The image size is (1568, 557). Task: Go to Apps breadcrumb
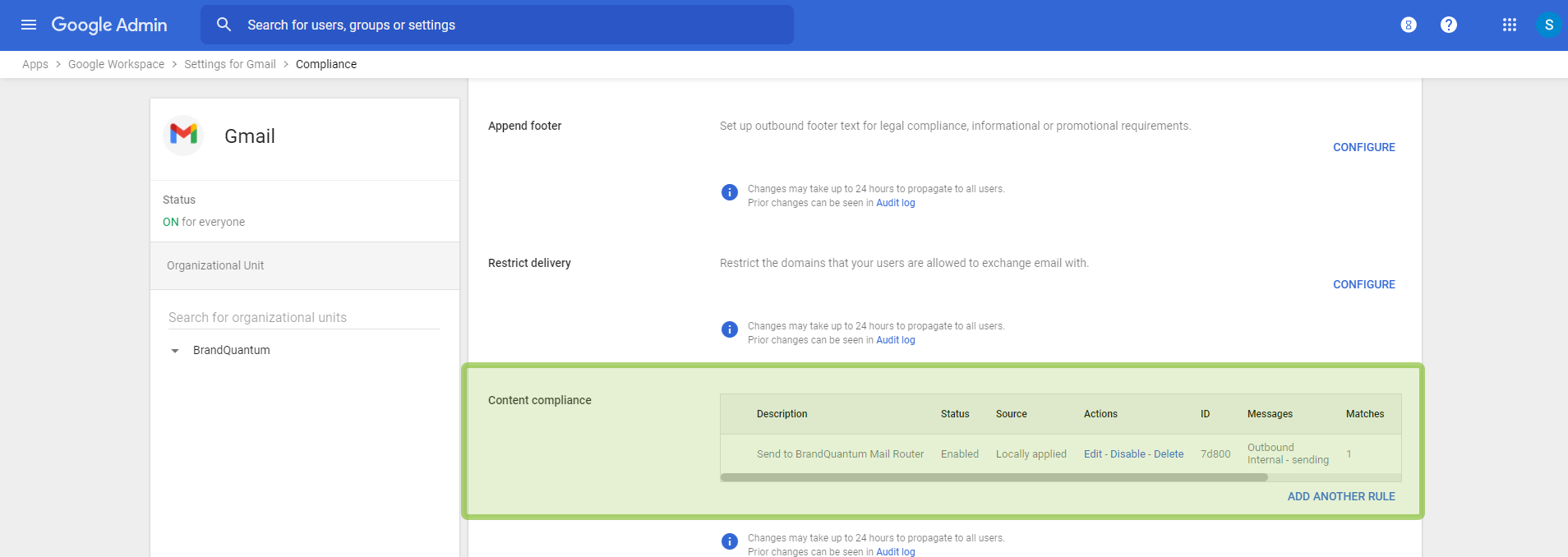pyautogui.click(x=35, y=64)
